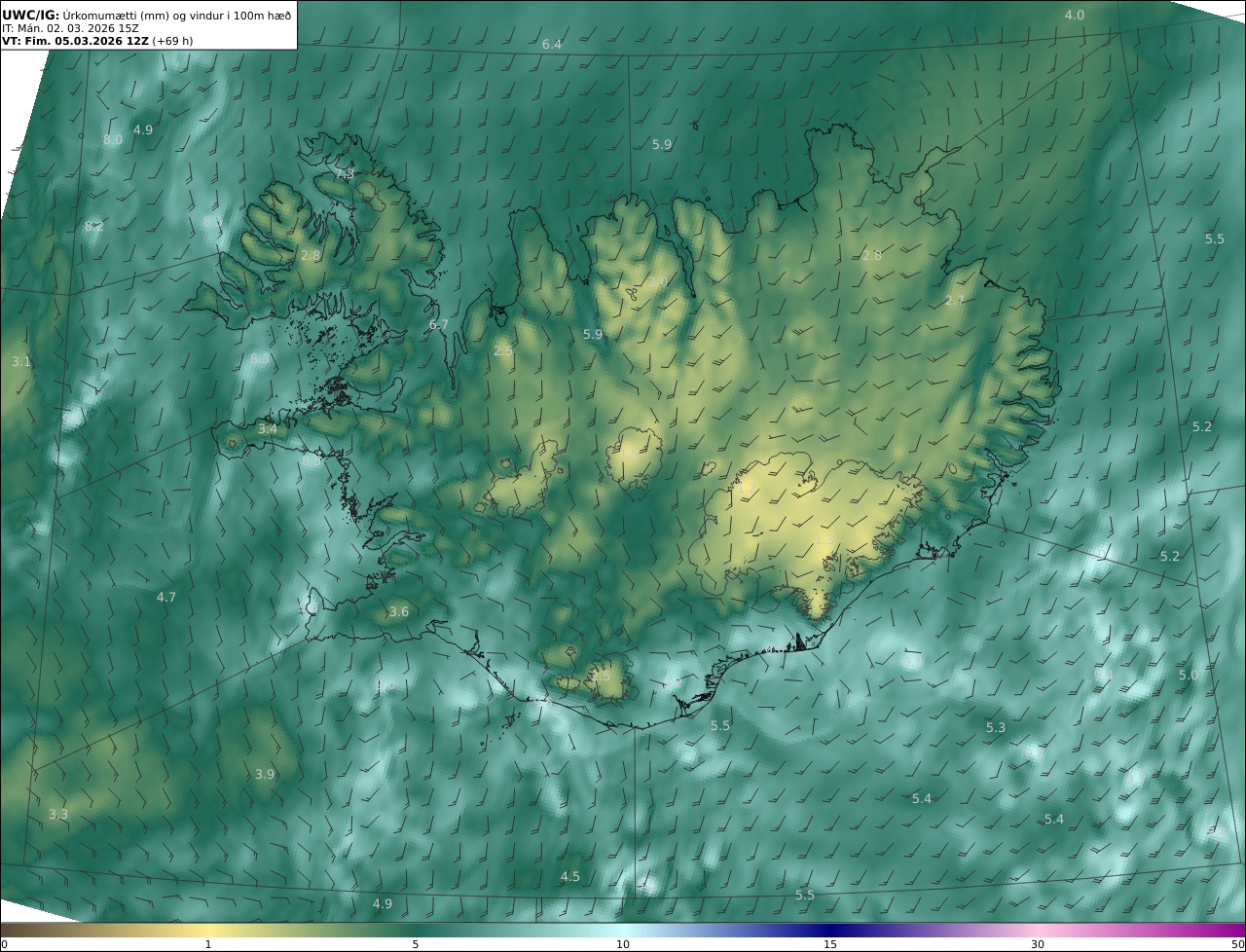Click the 8.0 value label
1246x952 pixels.
[113, 140]
